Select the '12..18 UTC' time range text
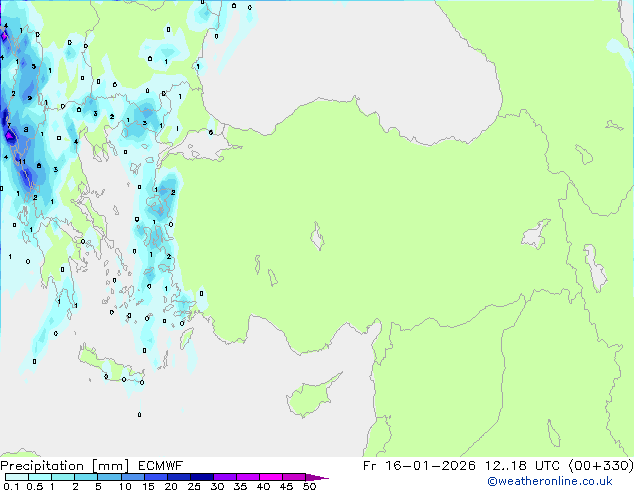The height and width of the screenshot is (490, 634). [x=522, y=466]
